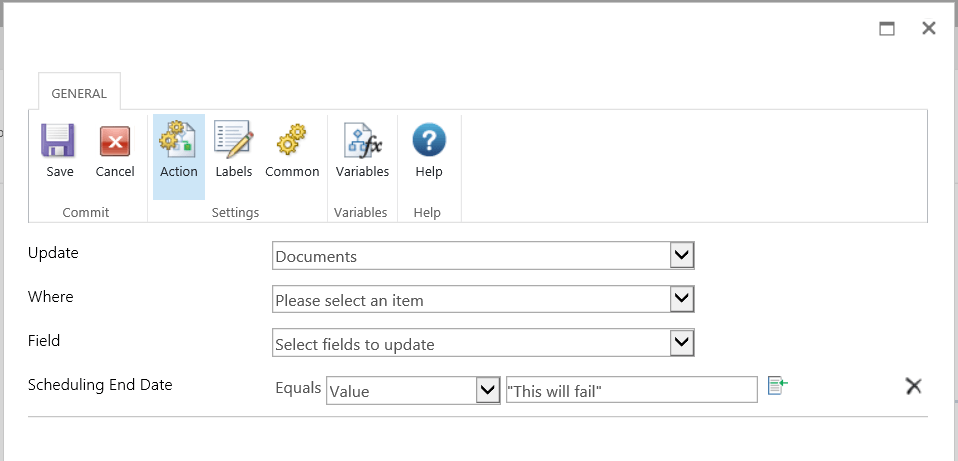
Task: Open the Update dropdown showing Documents
Action: tap(483, 256)
